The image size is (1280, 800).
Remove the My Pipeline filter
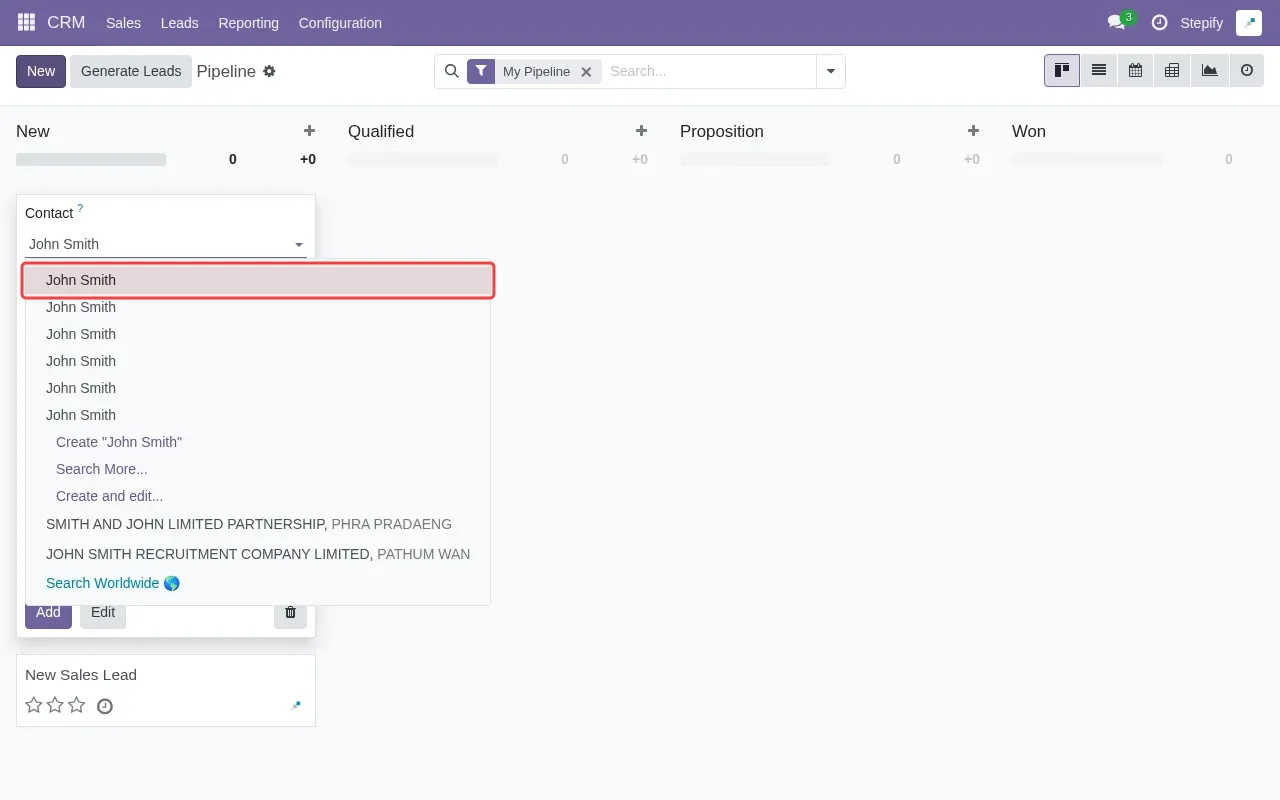(587, 71)
